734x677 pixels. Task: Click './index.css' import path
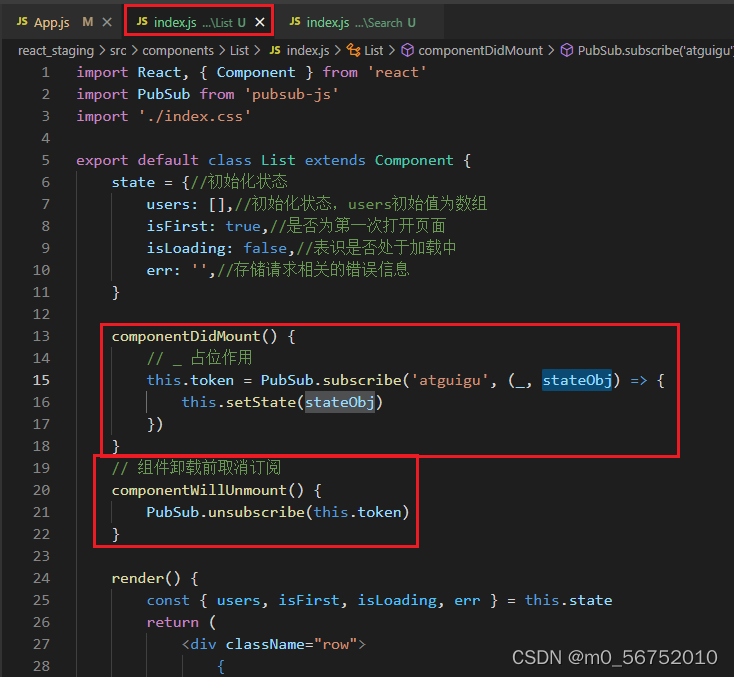(194, 117)
